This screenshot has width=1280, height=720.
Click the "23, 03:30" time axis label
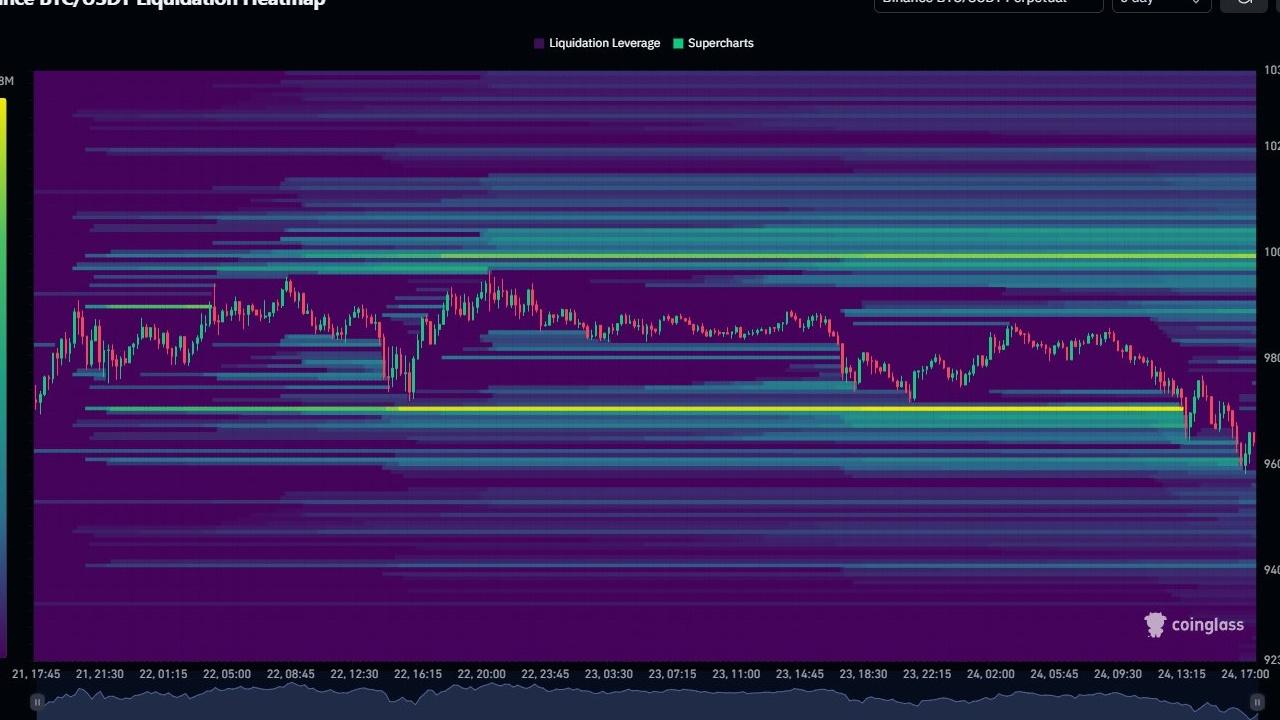(609, 674)
